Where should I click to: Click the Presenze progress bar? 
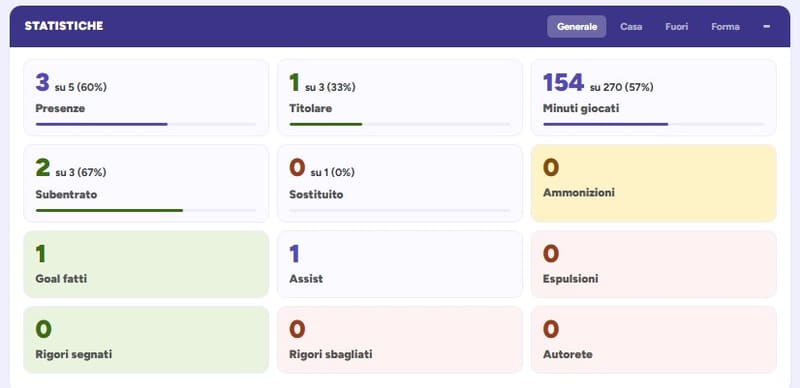(x=146, y=124)
